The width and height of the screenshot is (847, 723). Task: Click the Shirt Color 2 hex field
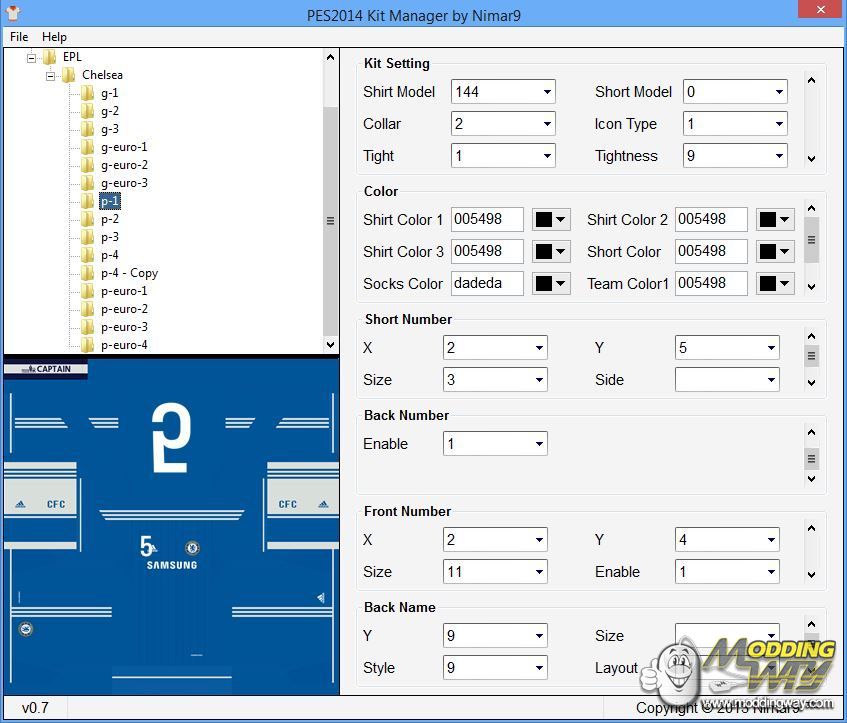pyautogui.click(x=711, y=220)
